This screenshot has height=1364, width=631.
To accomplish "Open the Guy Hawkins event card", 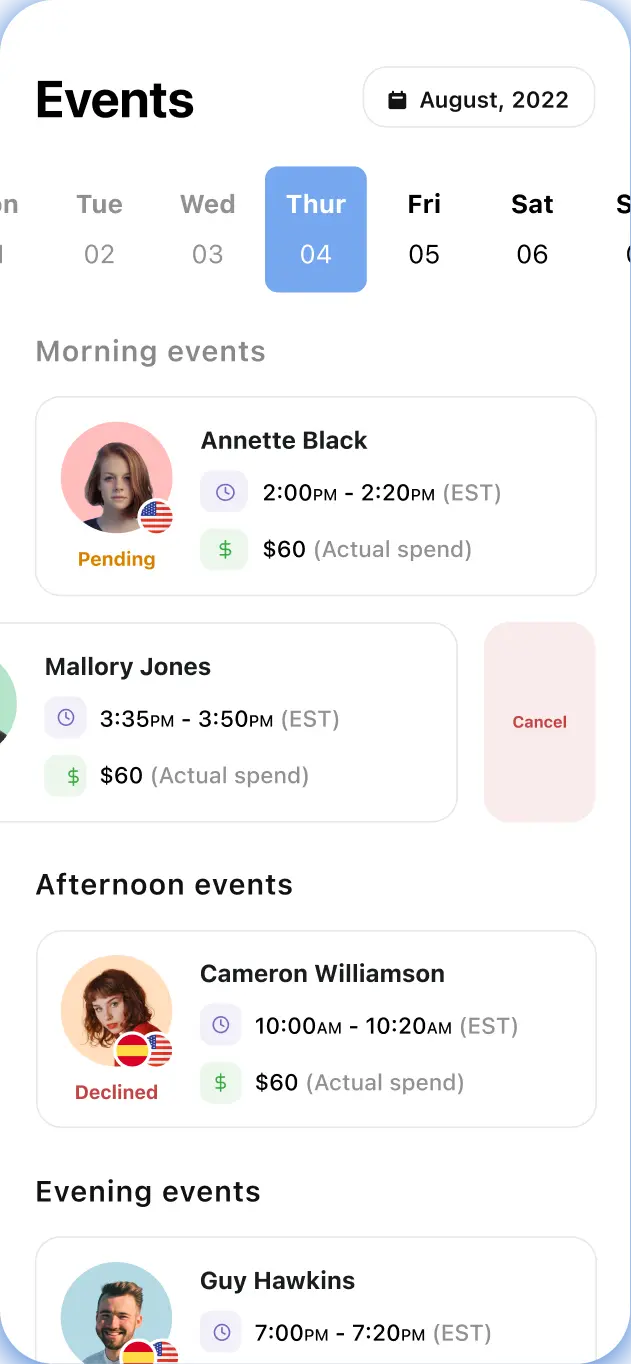I will [x=316, y=1301].
